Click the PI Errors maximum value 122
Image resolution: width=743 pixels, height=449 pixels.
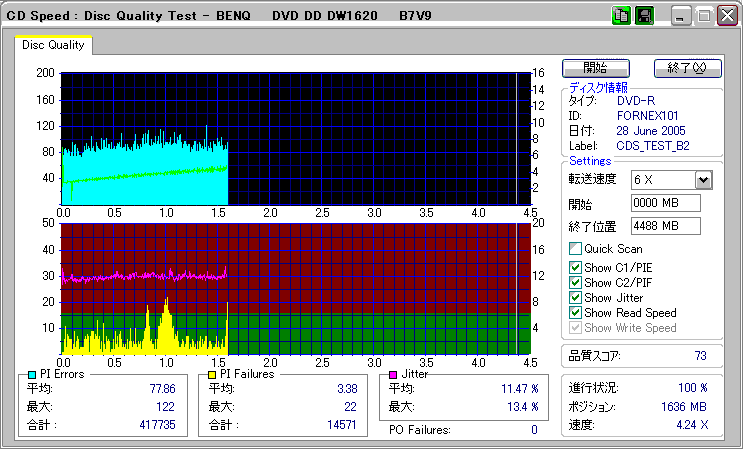(x=165, y=407)
